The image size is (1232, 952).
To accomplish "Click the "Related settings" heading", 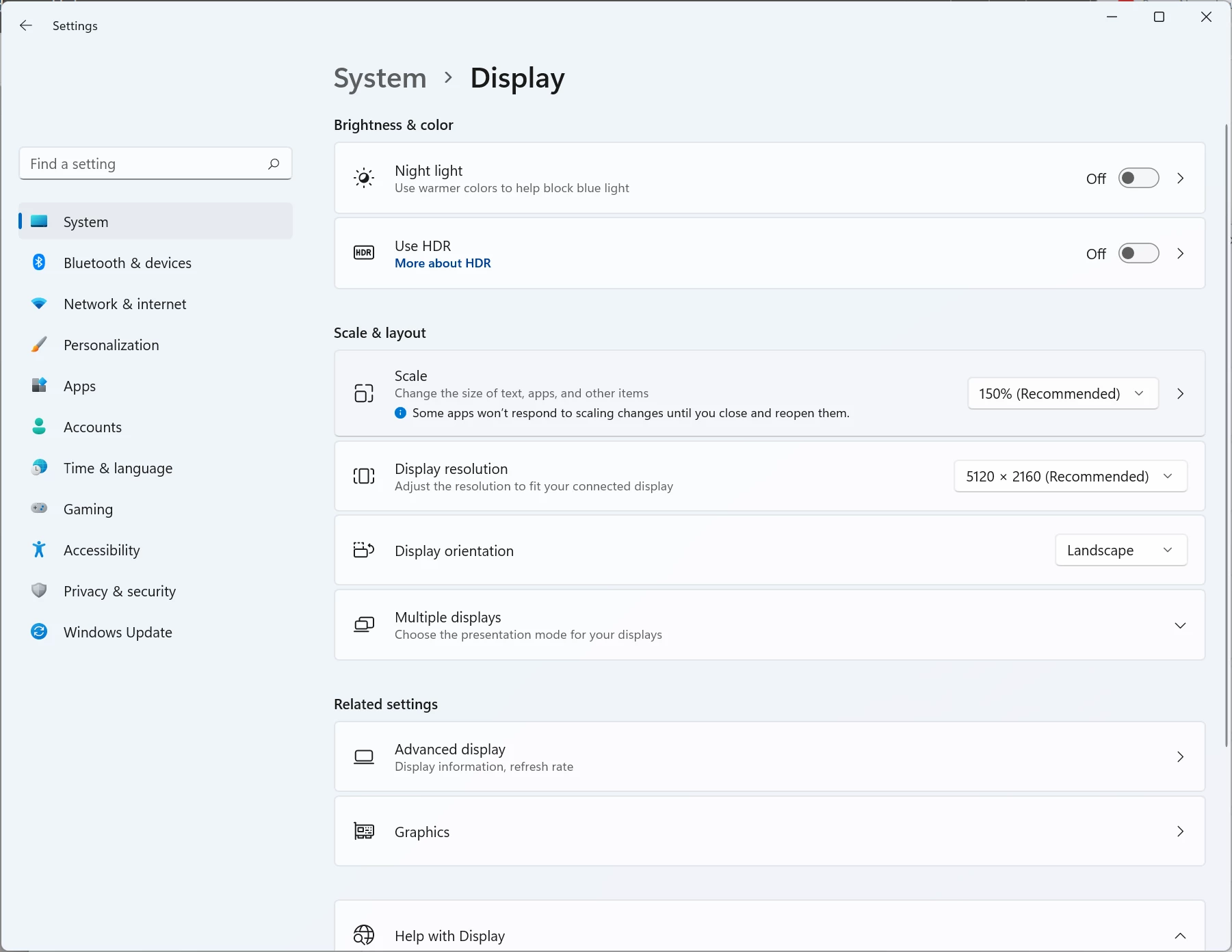I will pyautogui.click(x=386, y=704).
